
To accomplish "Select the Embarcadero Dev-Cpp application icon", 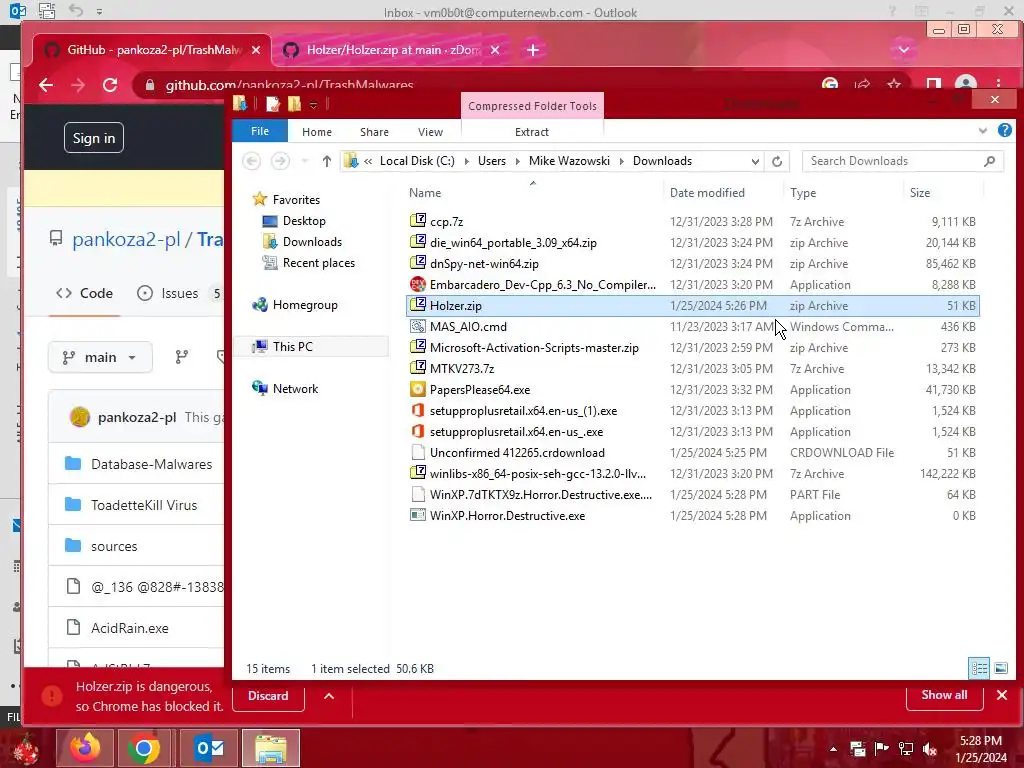I will [x=418, y=284].
